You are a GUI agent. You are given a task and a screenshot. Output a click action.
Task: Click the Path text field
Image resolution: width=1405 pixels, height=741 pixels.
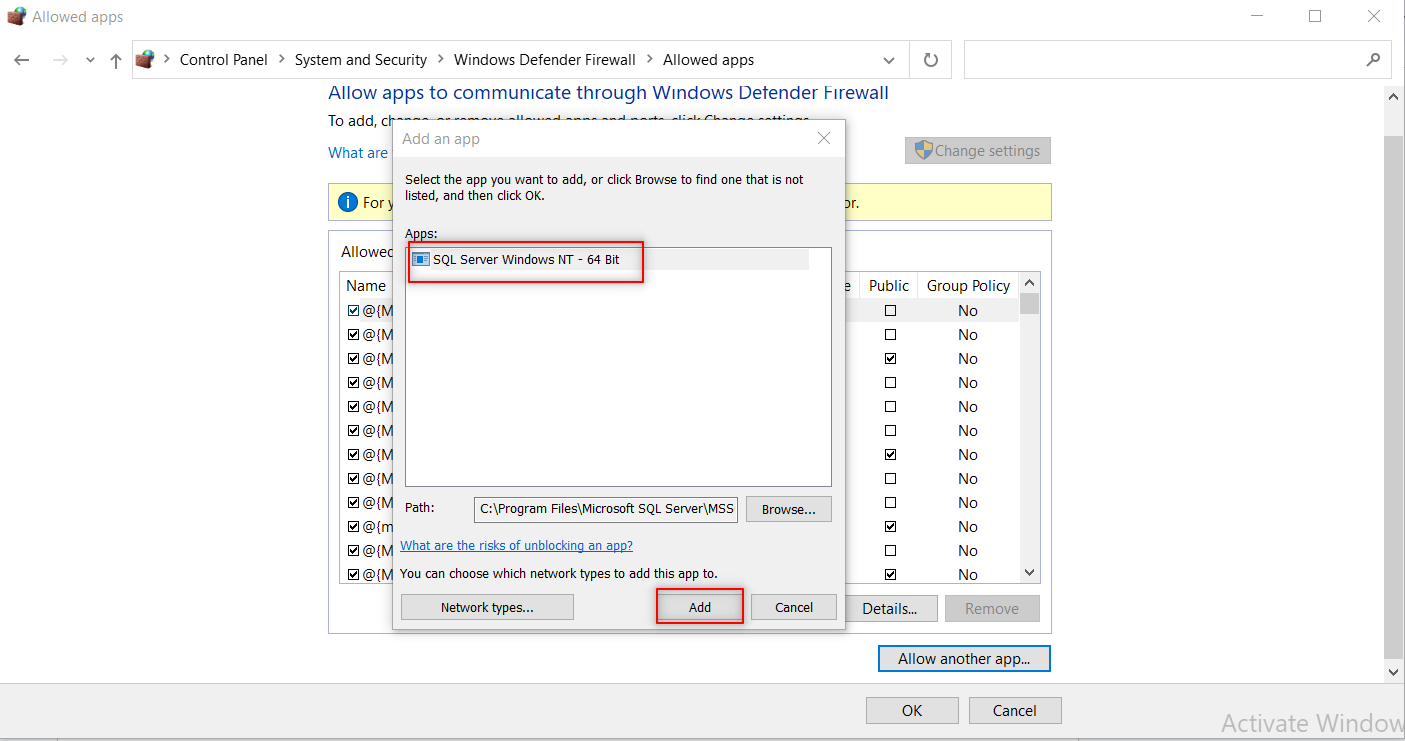[607, 509]
